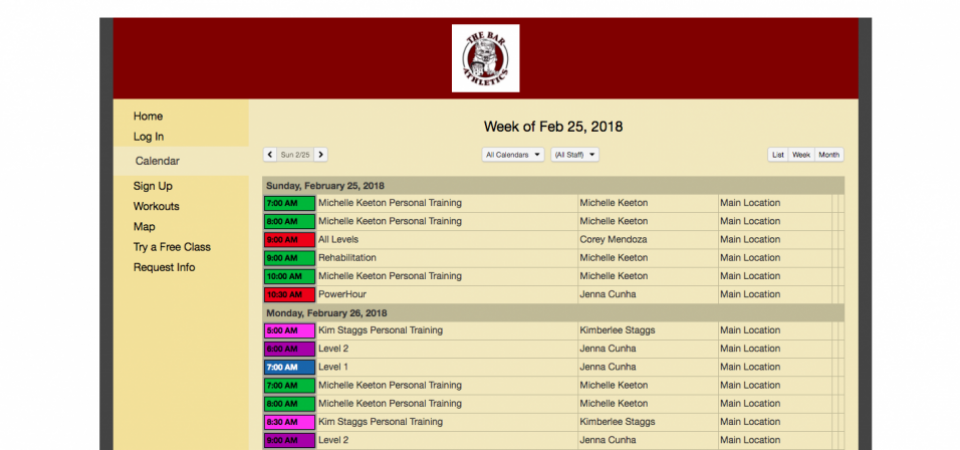Open Log In page
The width and height of the screenshot is (960, 450).
[149, 137]
